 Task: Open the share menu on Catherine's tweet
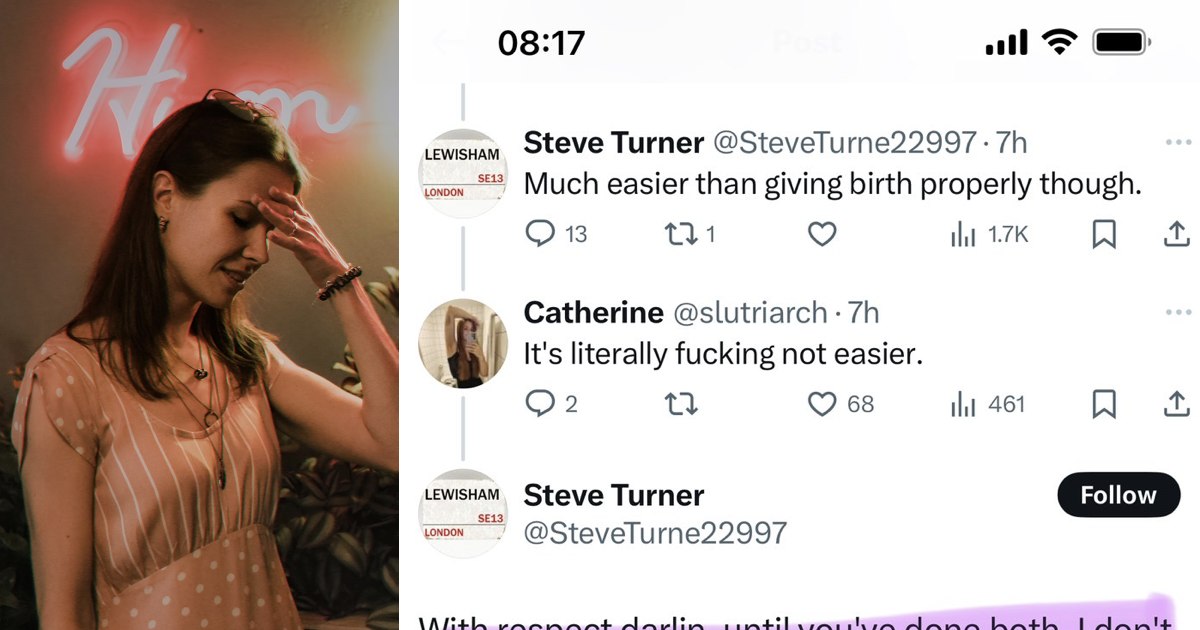click(1177, 404)
